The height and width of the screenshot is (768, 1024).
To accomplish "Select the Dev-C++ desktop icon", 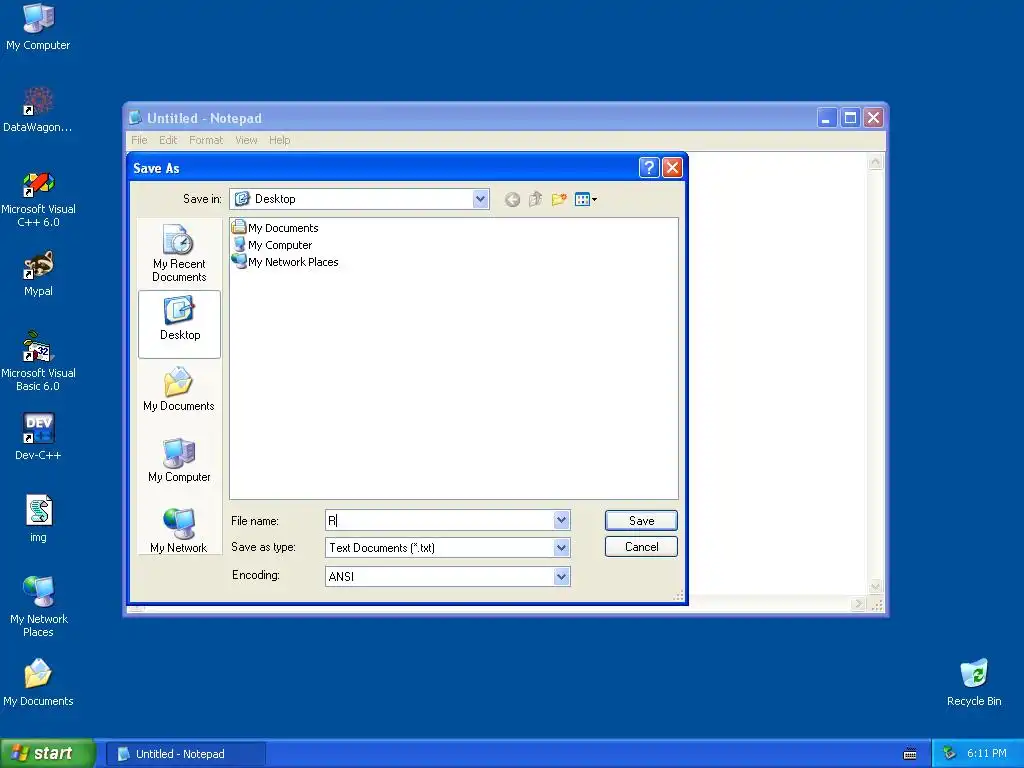I will pos(38,437).
